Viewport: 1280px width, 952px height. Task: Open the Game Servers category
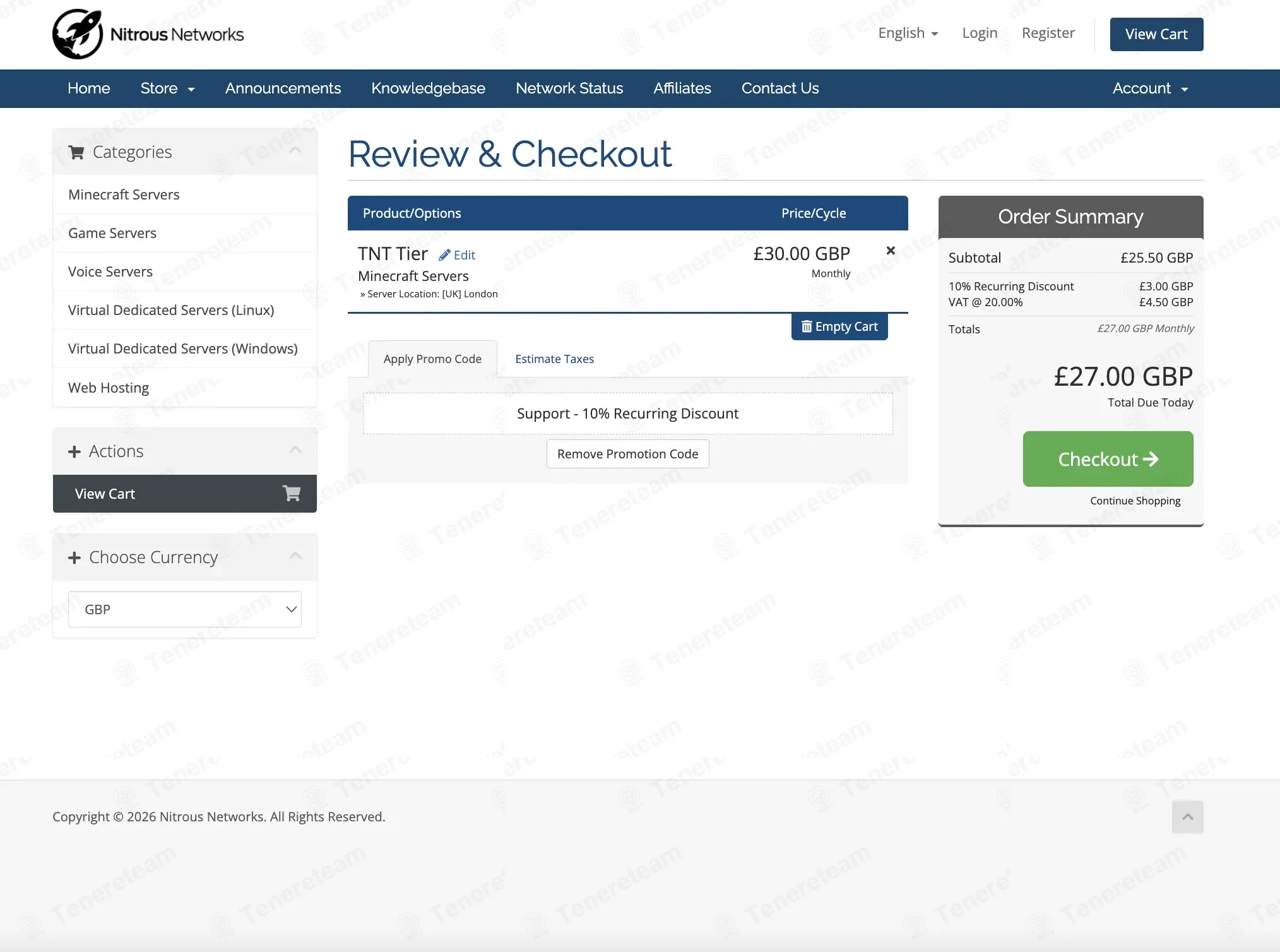click(x=185, y=233)
